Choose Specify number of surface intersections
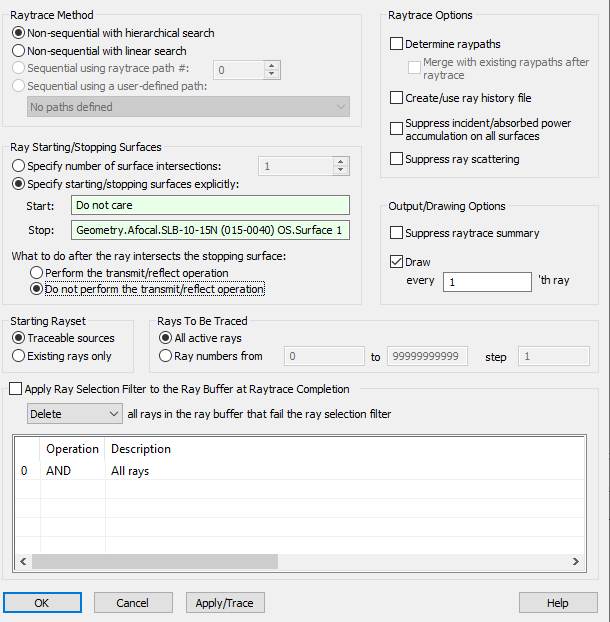The width and height of the screenshot is (610, 622). point(19,166)
